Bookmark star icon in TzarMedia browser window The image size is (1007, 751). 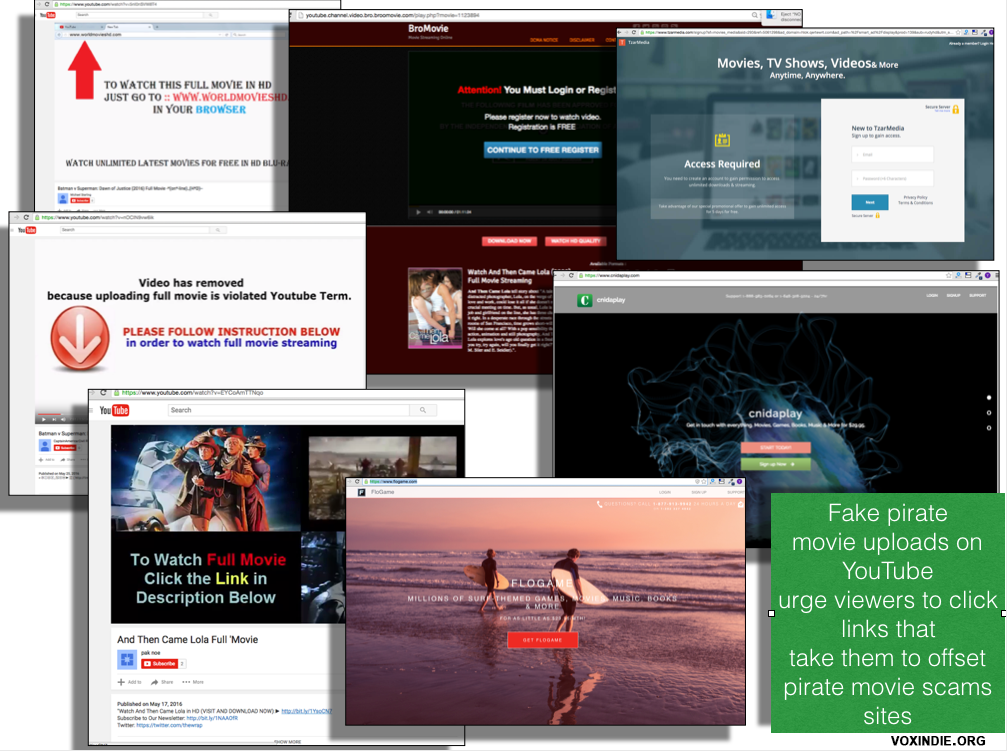click(958, 32)
